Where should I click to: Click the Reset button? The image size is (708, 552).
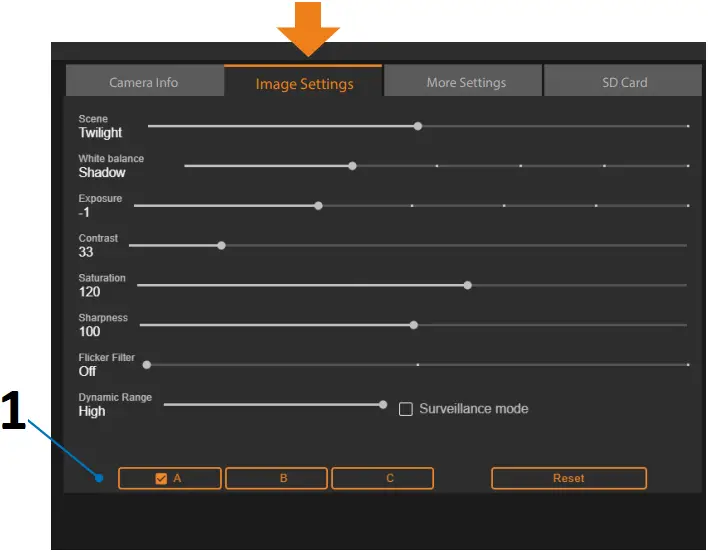[569, 478]
